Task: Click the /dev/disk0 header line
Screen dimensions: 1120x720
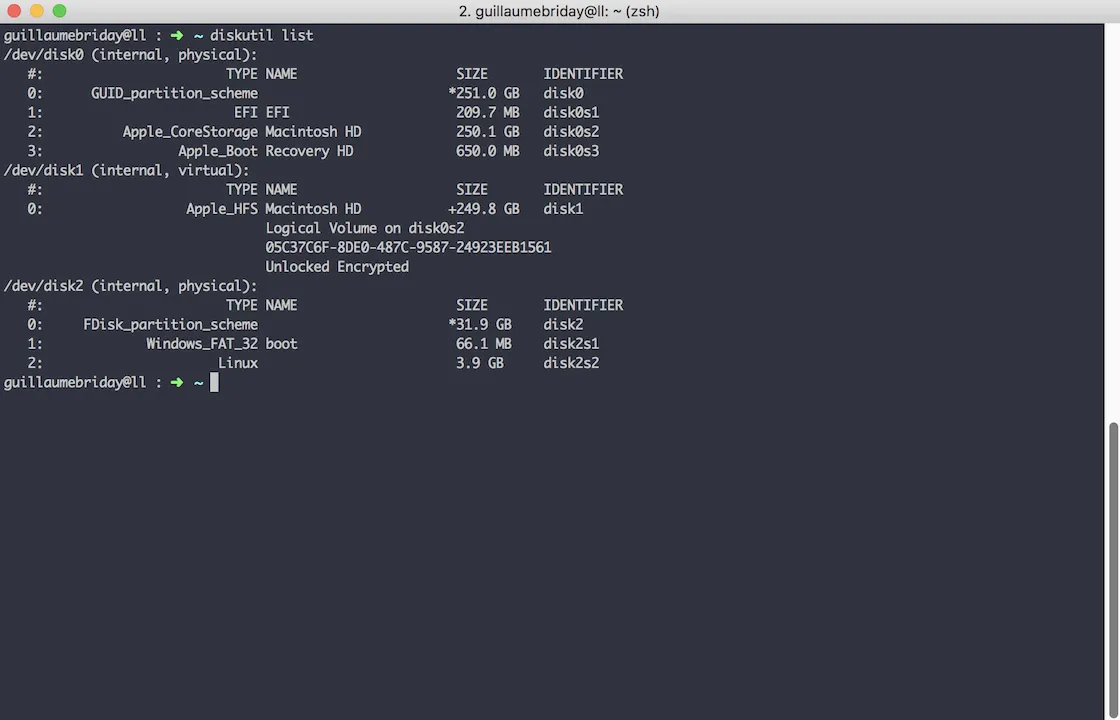Action: [130, 54]
